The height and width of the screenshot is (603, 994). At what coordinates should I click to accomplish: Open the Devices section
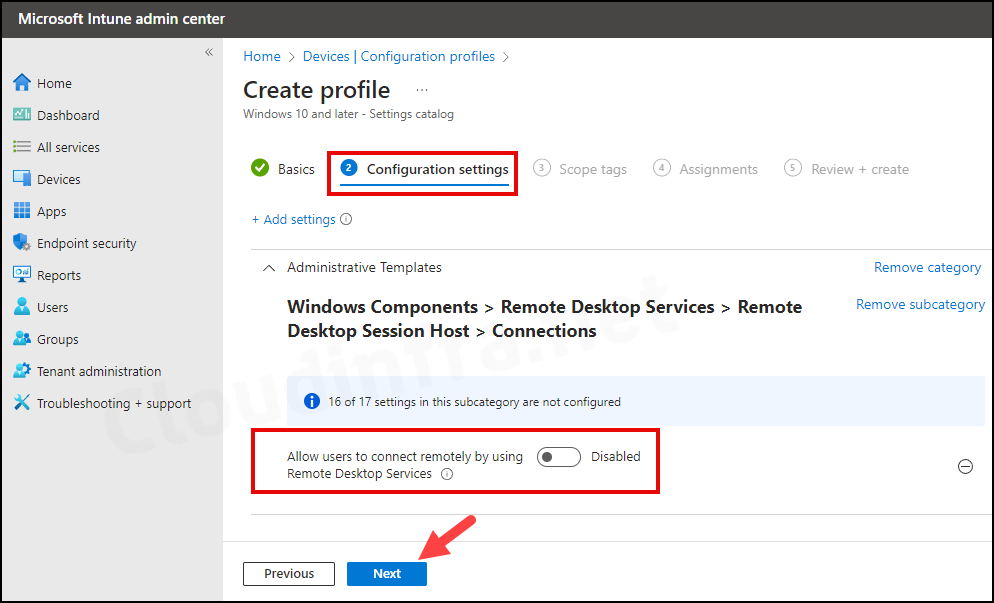[x=59, y=178]
